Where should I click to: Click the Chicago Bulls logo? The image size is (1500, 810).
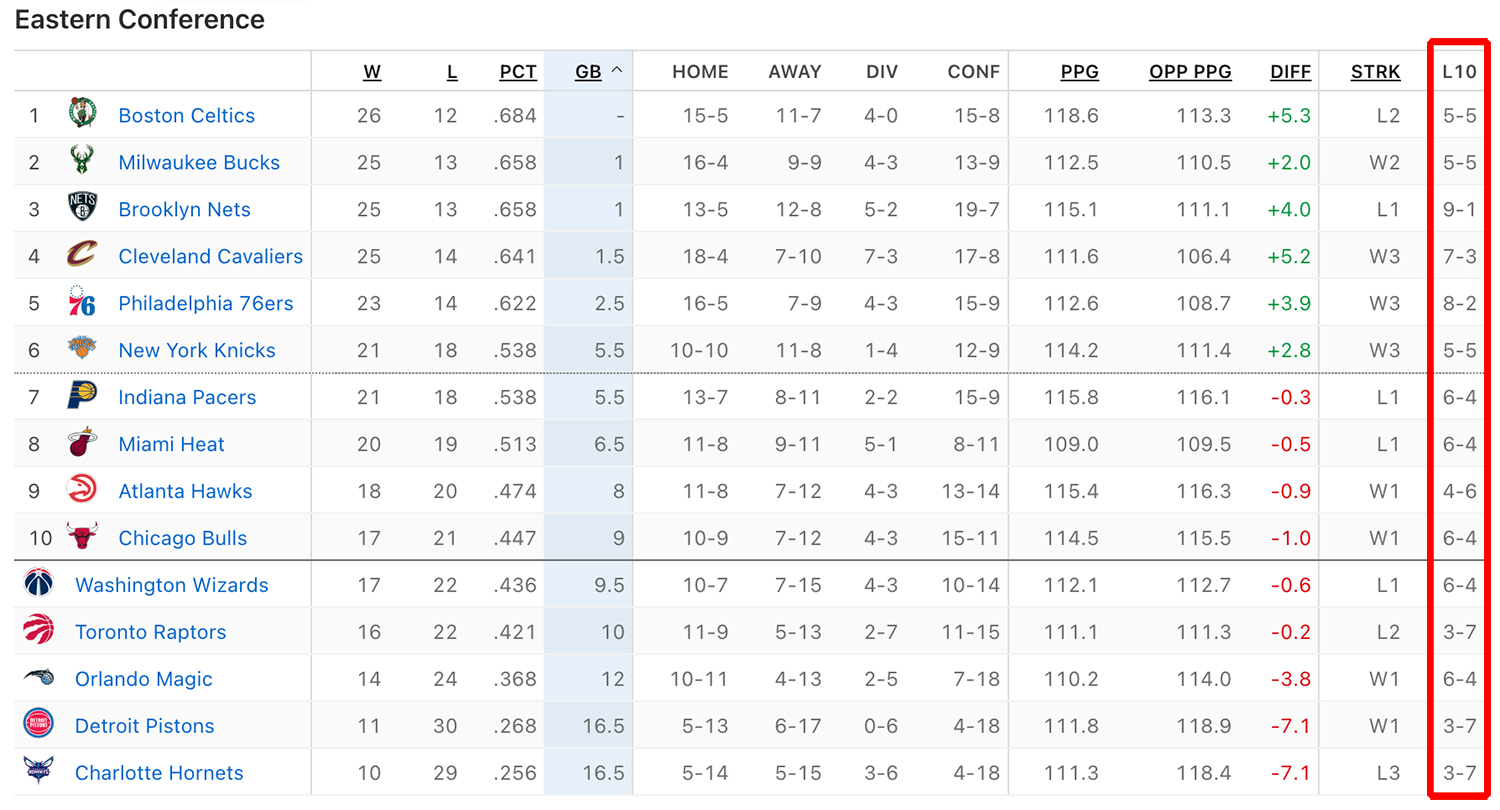[82, 538]
